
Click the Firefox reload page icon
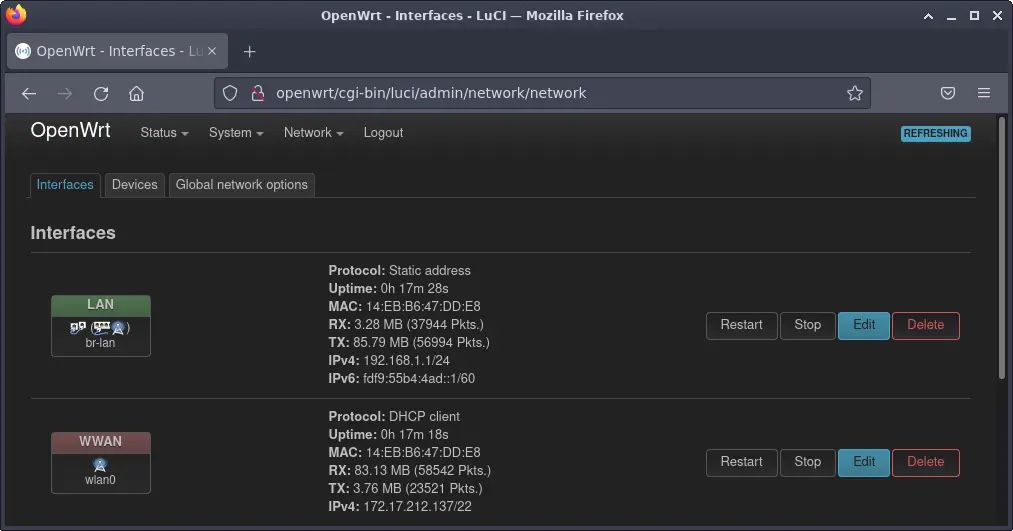(101, 93)
